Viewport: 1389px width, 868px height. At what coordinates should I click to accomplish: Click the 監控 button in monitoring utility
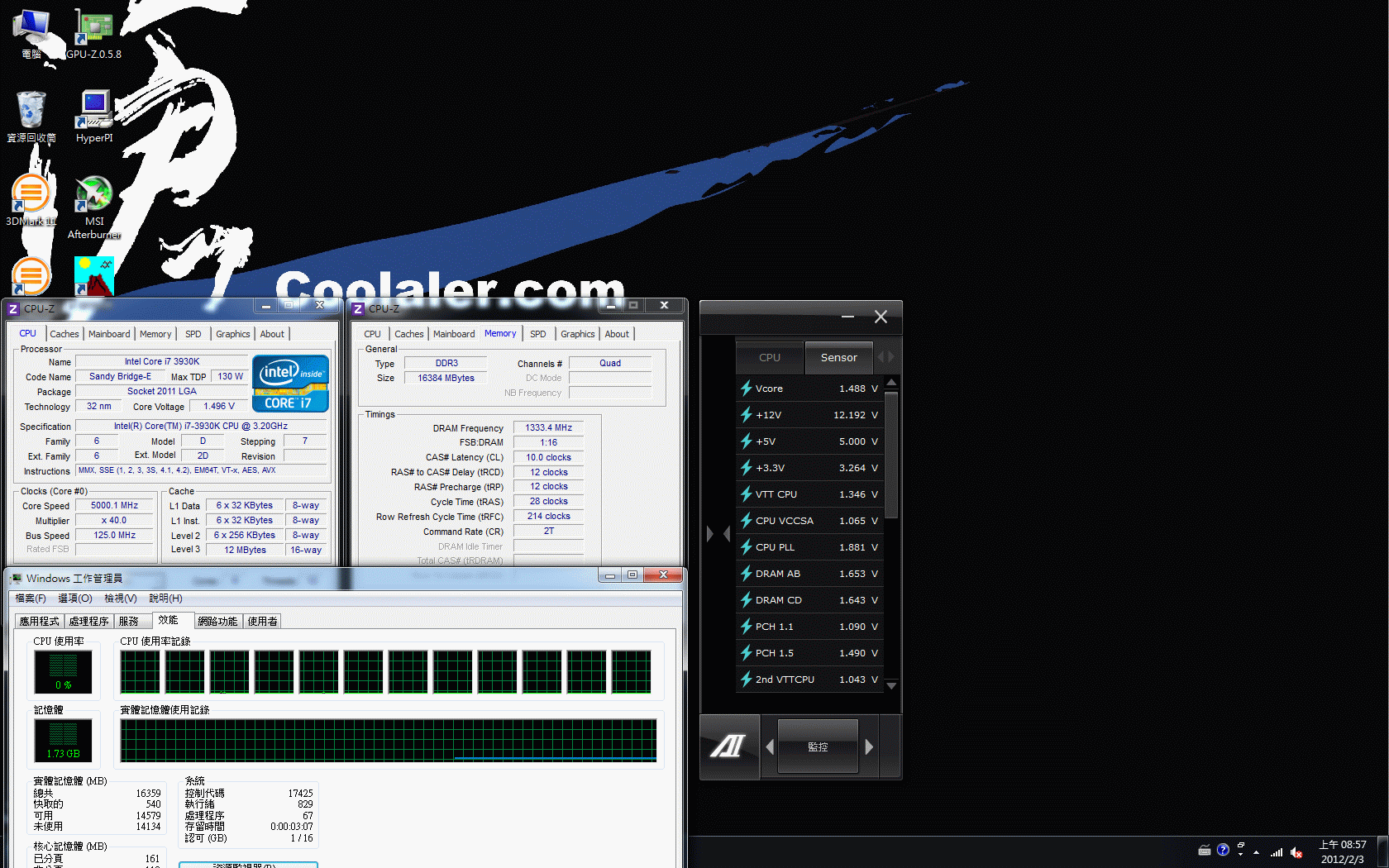(819, 746)
